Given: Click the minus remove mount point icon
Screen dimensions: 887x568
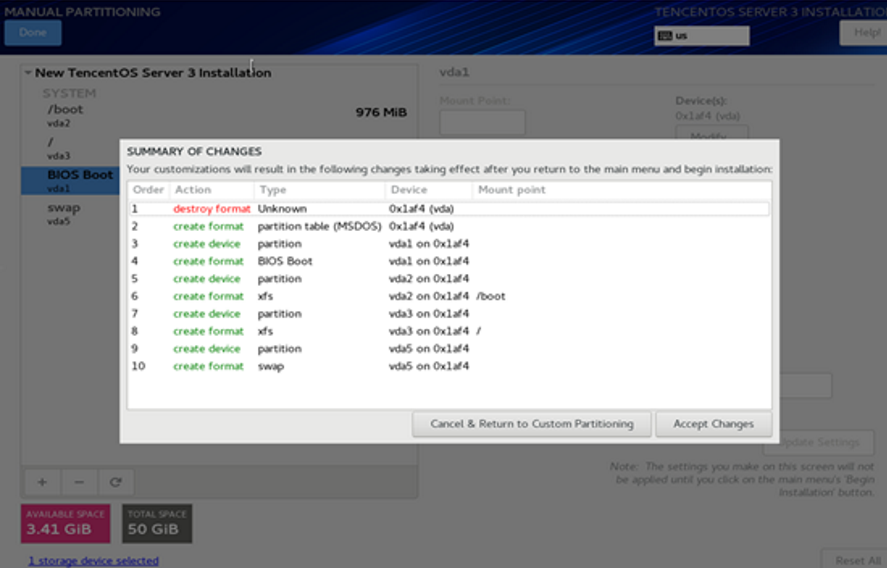Looking at the screenshot, I should 79,482.
